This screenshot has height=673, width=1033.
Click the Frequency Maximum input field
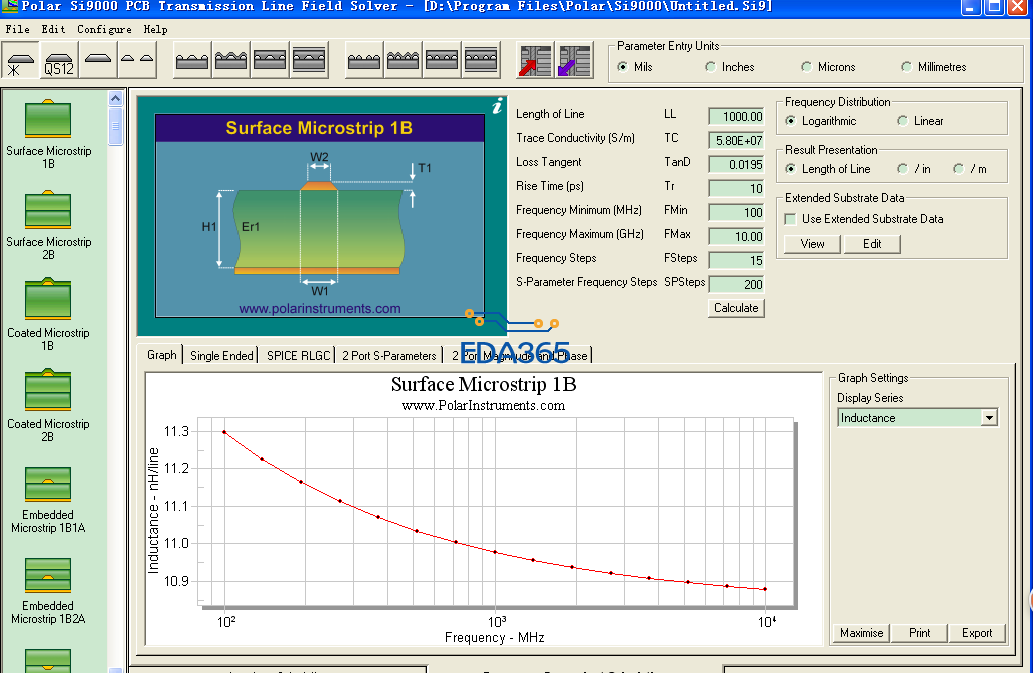736,236
